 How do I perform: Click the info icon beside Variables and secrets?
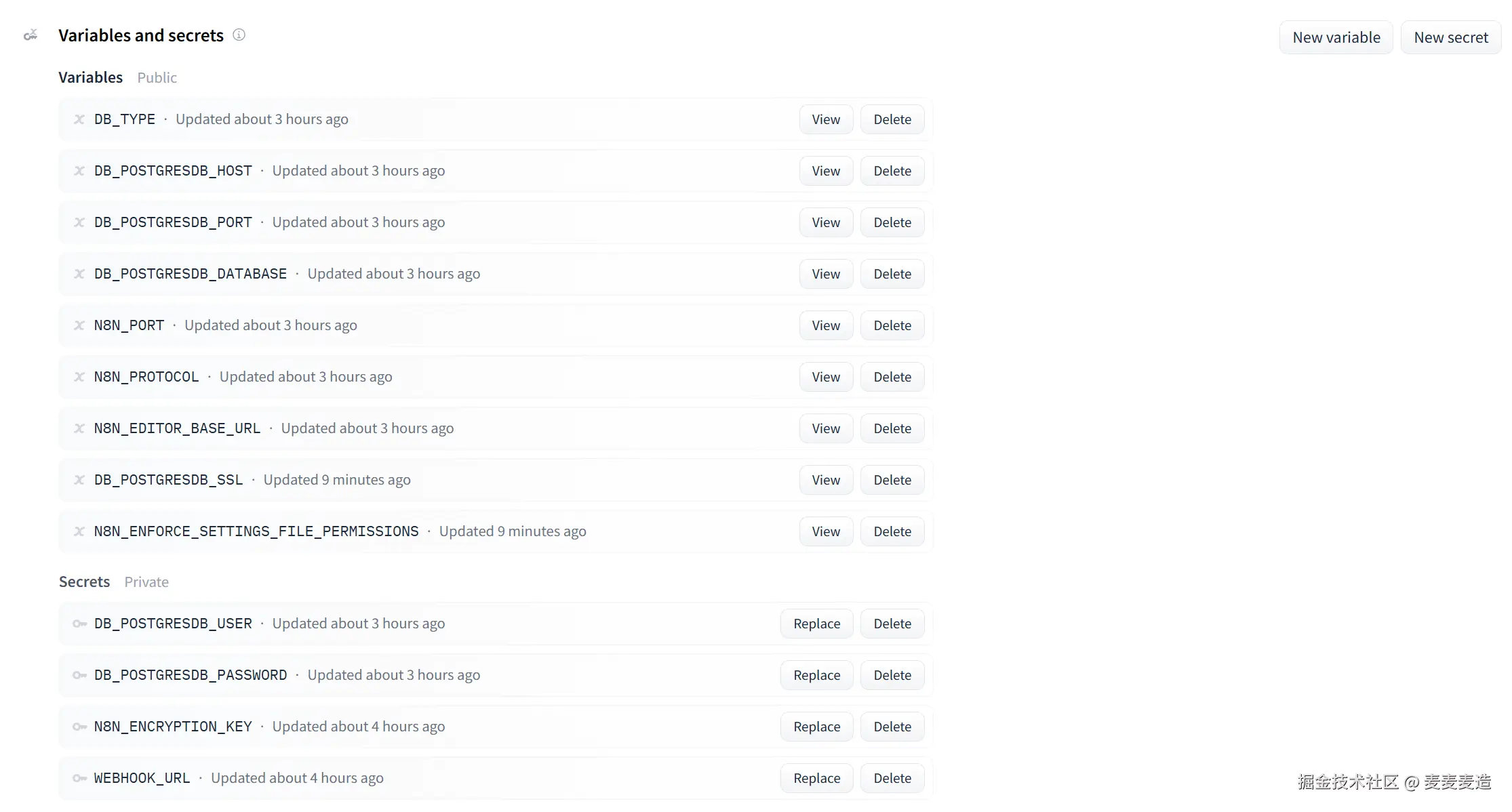239,35
